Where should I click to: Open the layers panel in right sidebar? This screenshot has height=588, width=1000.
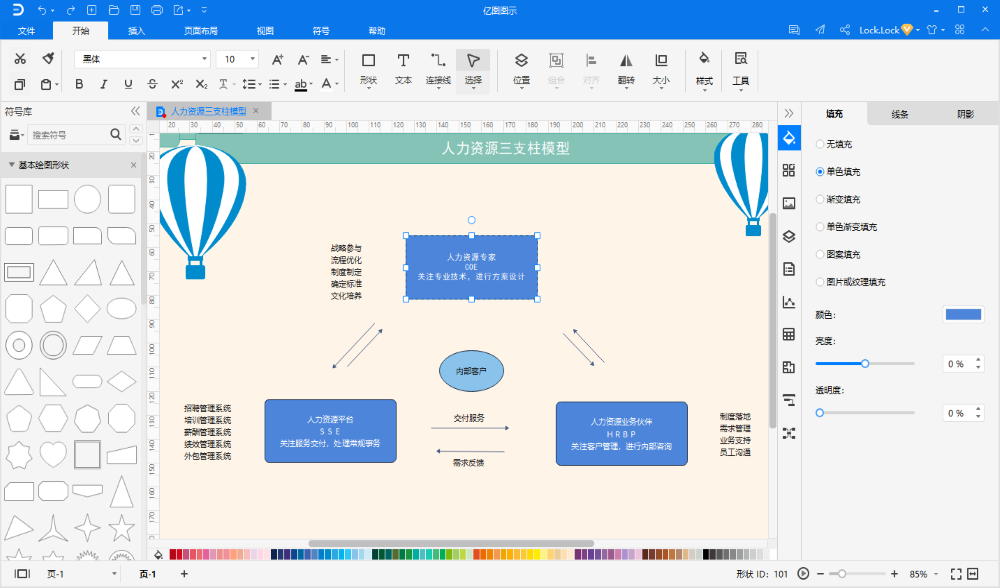point(789,236)
